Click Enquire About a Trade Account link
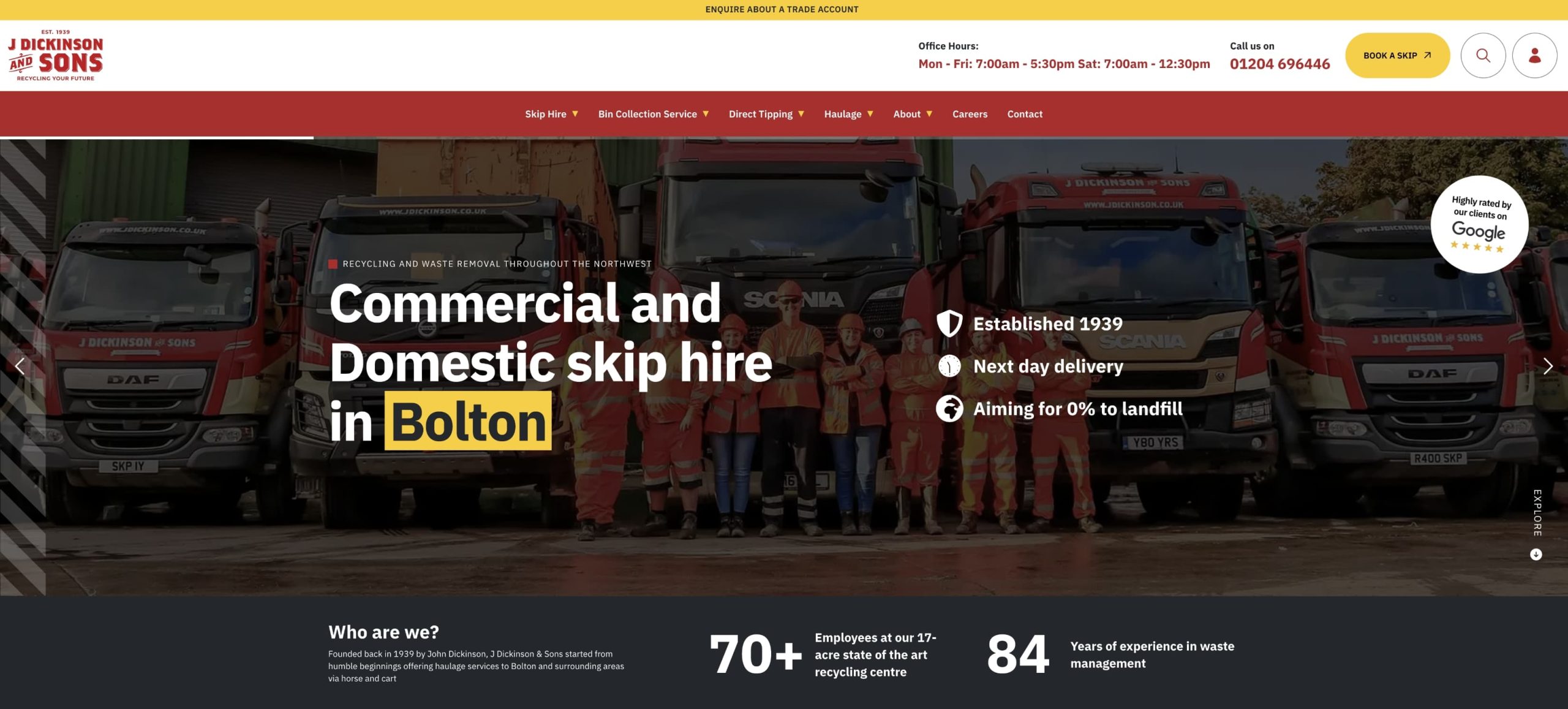The image size is (1568, 709). (782, 9)
